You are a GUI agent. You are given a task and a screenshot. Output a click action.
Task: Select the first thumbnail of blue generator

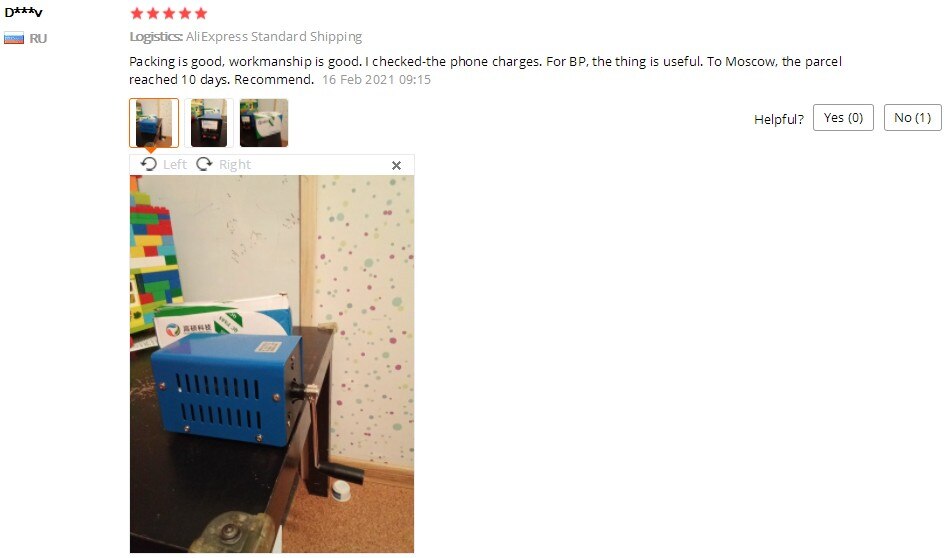[x=154, y=123]
